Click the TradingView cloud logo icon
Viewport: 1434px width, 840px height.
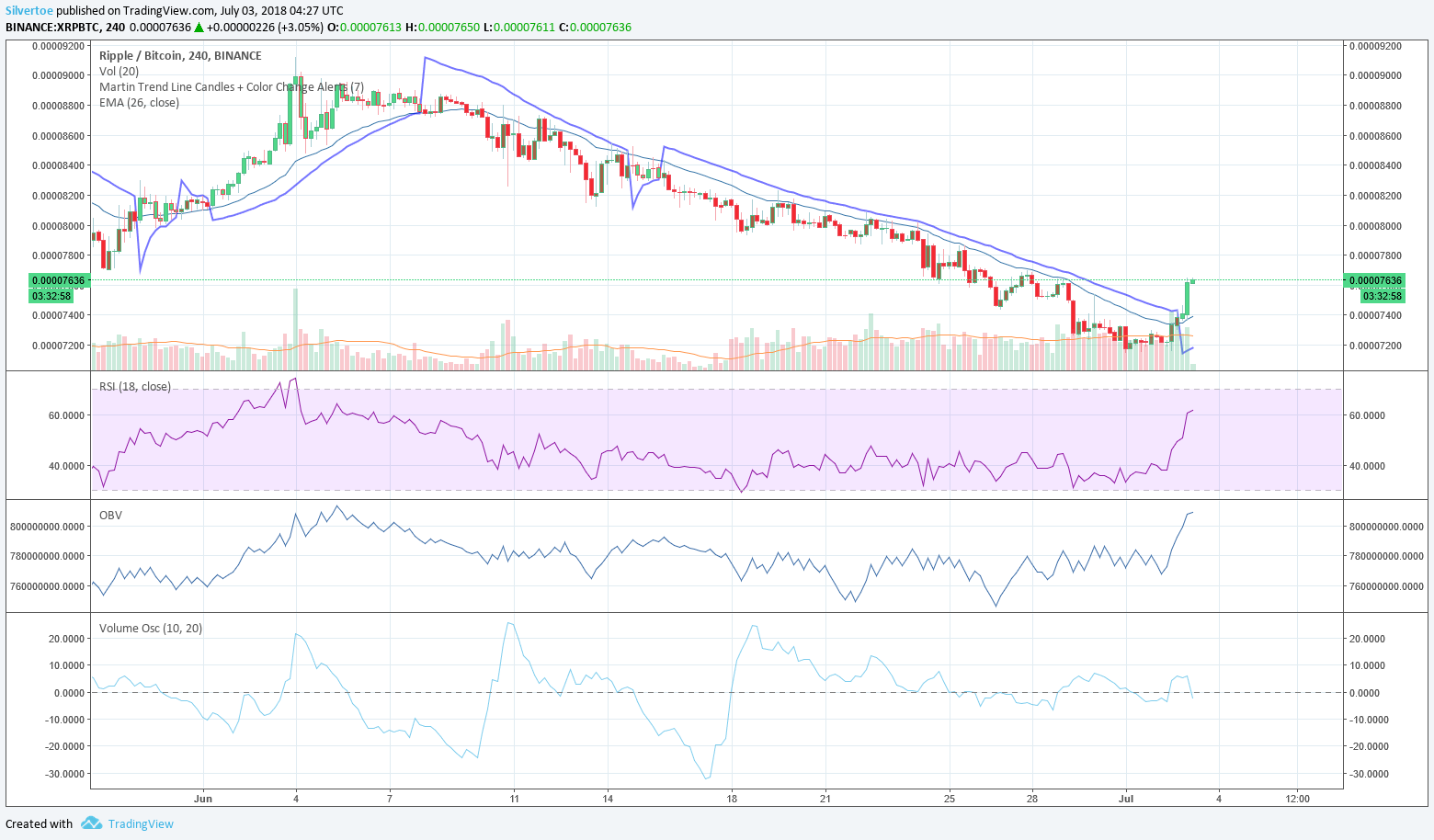pos(91,823)
